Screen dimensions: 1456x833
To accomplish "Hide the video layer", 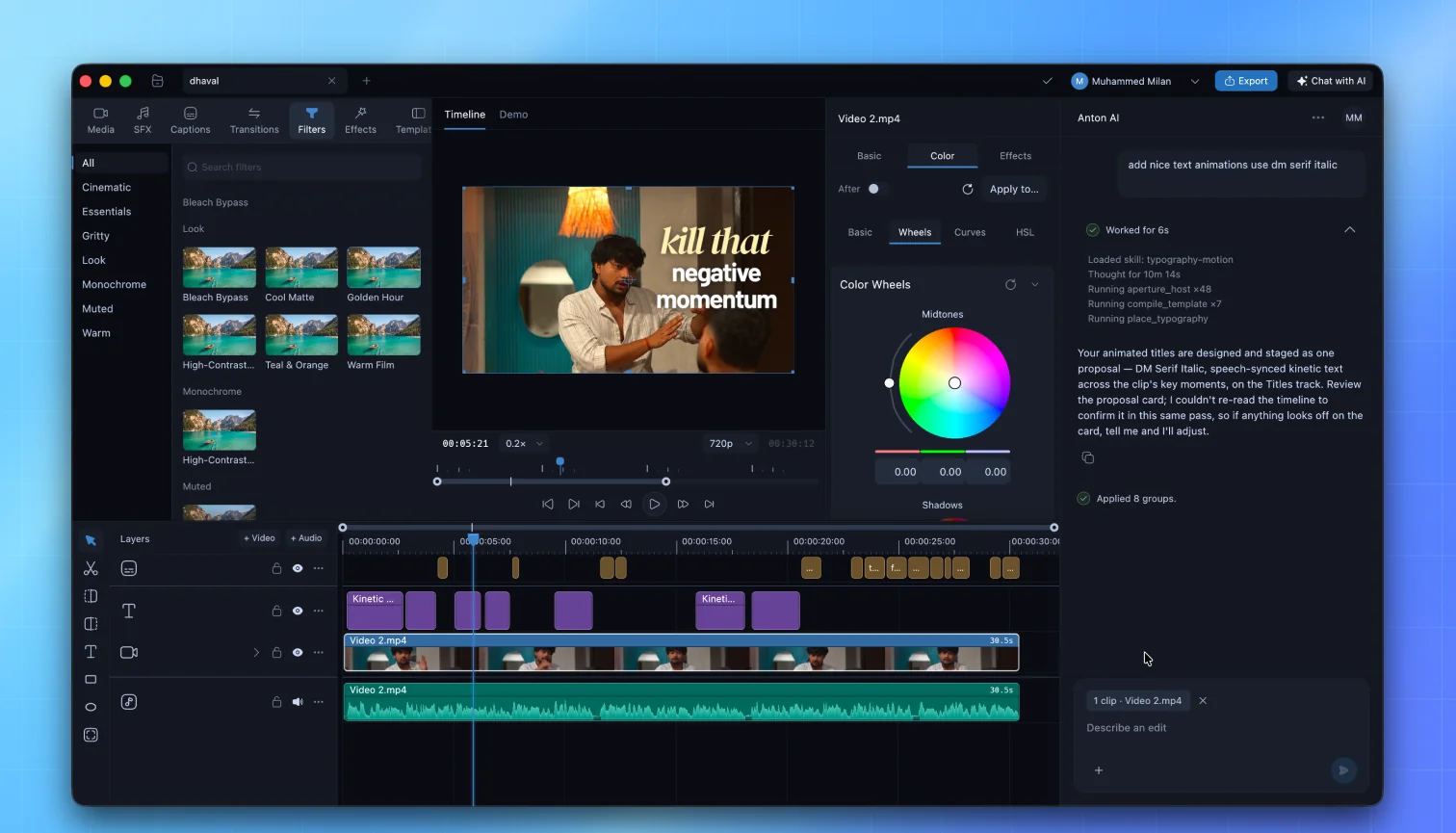I will (298, 652).
